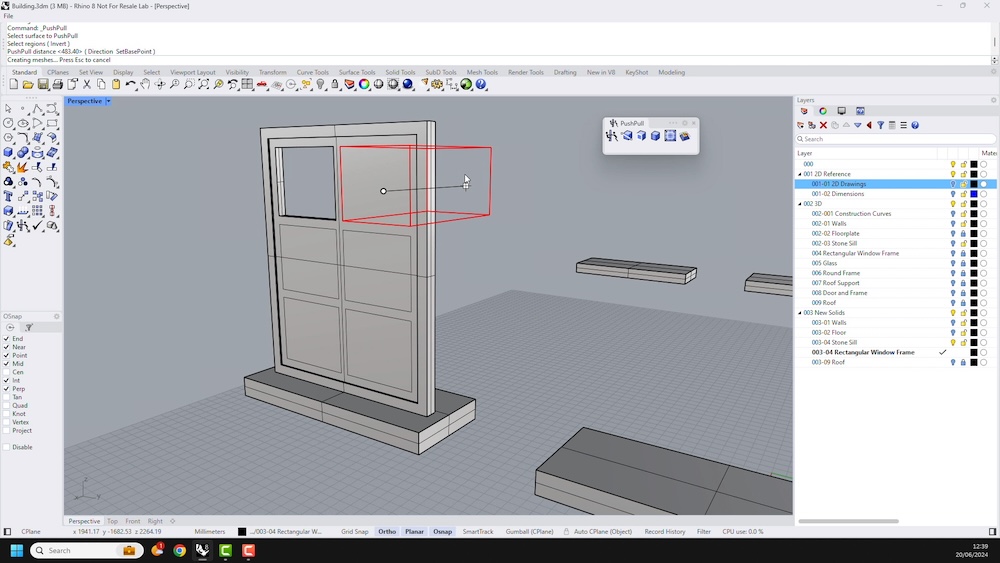This screenshot has width=1000, height=563.
Task: Open the File menu
Action: click(x=8, y=16)
